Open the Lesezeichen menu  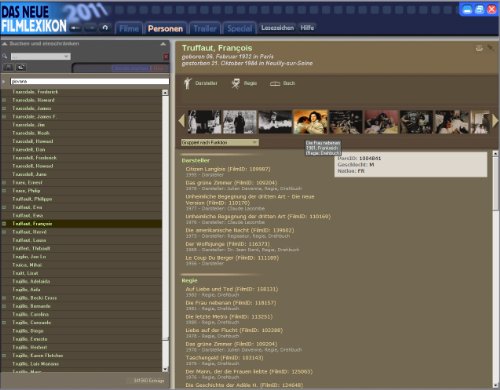tap(277, 28)
